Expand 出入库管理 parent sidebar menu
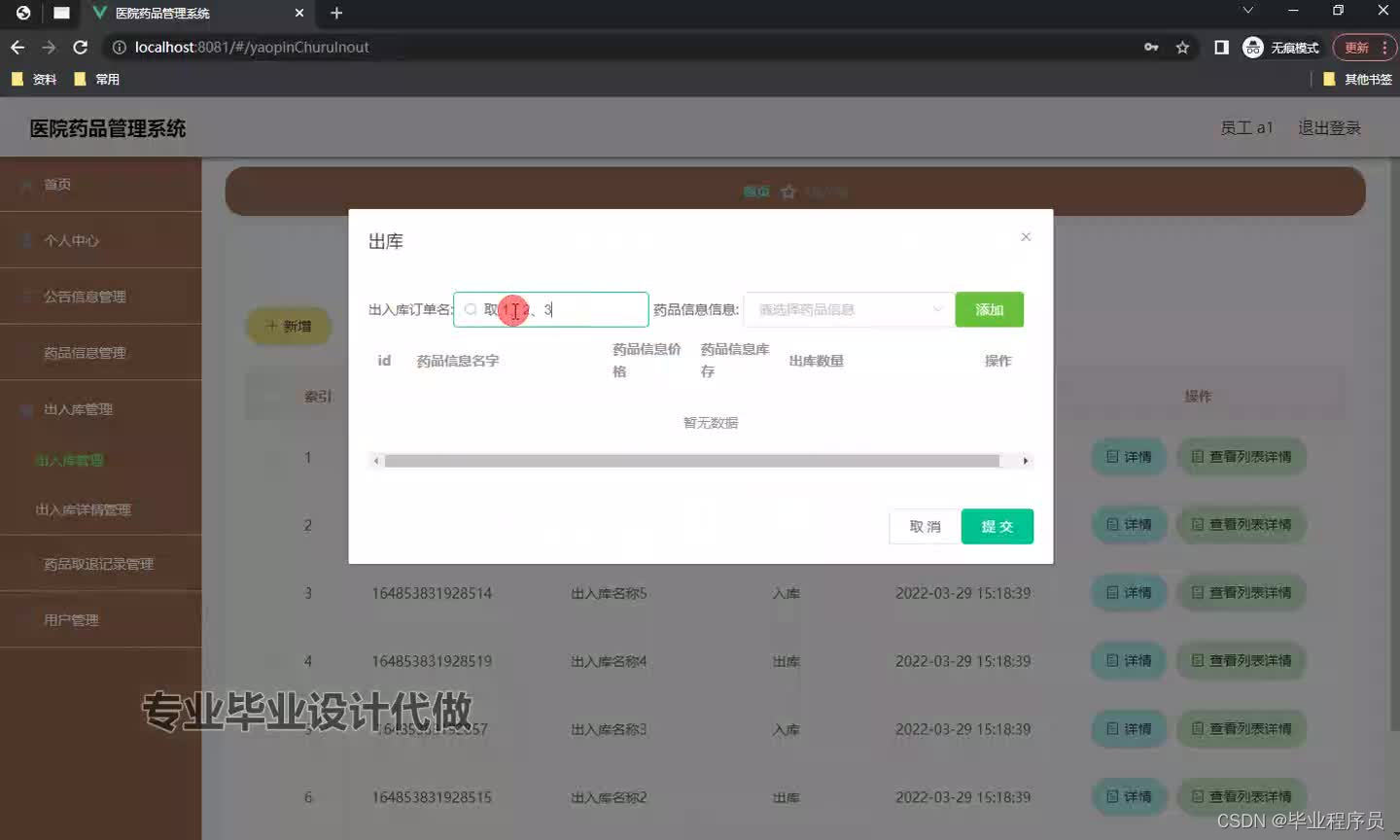Viewport: 1400px width, 840px height. coord(101,409)
